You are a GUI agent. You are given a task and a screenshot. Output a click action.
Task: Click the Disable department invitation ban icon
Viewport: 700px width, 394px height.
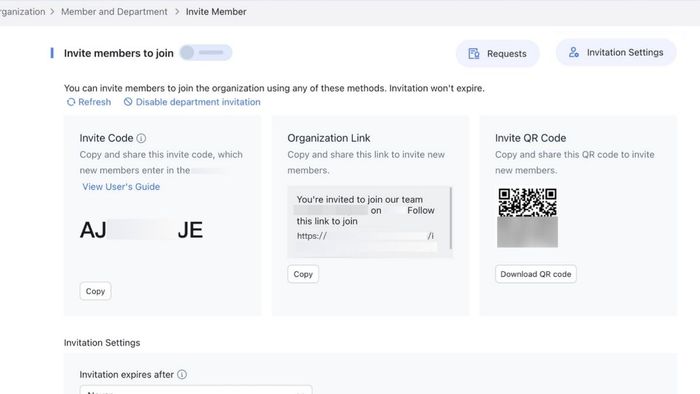coord(128,102)
